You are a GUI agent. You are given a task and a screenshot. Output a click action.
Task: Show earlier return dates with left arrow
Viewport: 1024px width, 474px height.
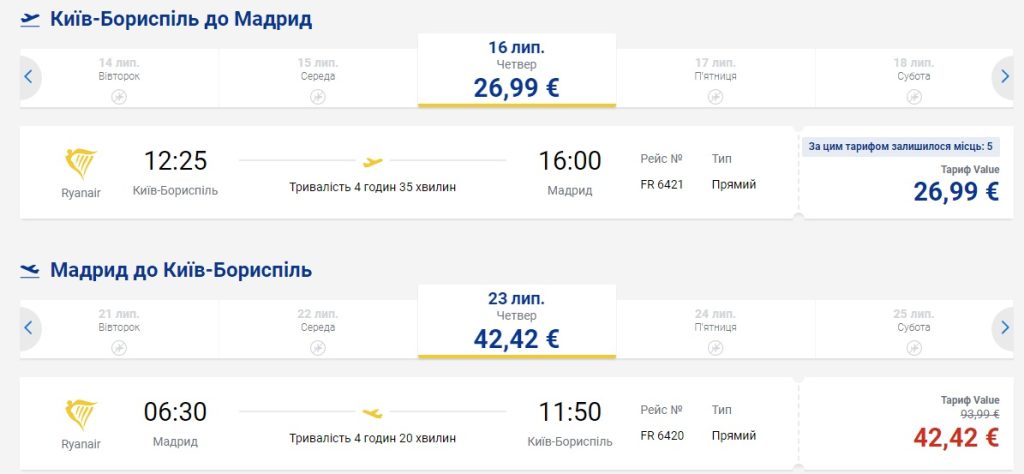pos(28,327)
